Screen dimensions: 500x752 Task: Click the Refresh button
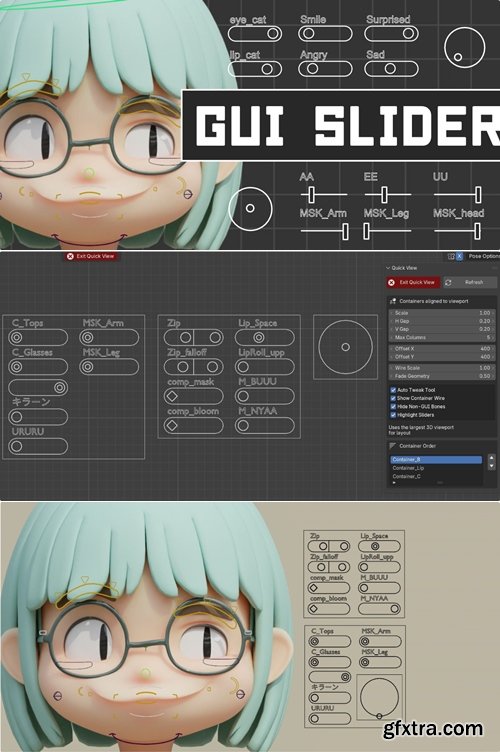point(469,282)
